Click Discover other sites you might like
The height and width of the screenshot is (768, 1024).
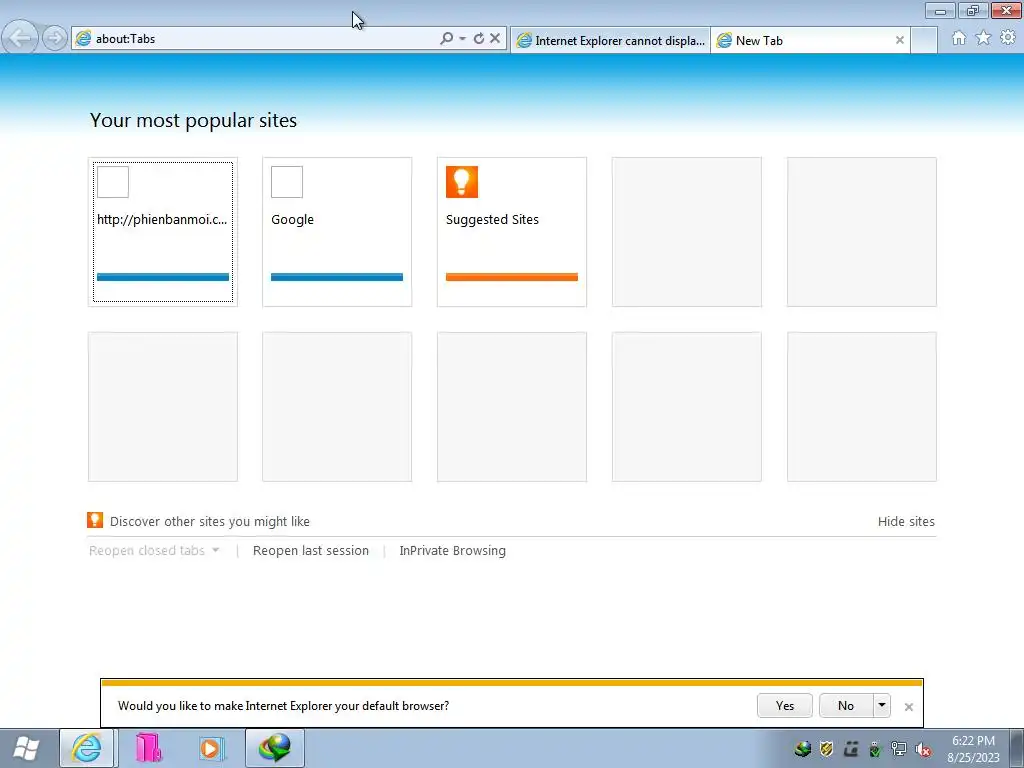click(x=210, y=521)
